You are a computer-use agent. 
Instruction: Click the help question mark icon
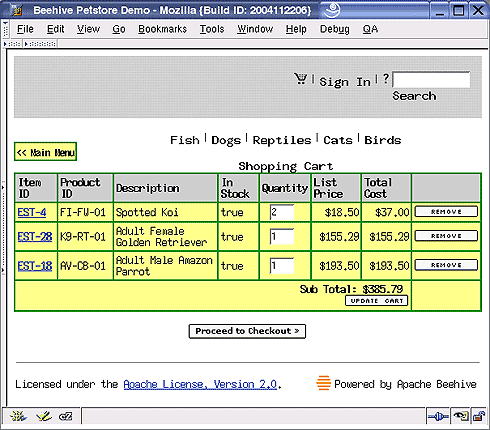point(386,79)
